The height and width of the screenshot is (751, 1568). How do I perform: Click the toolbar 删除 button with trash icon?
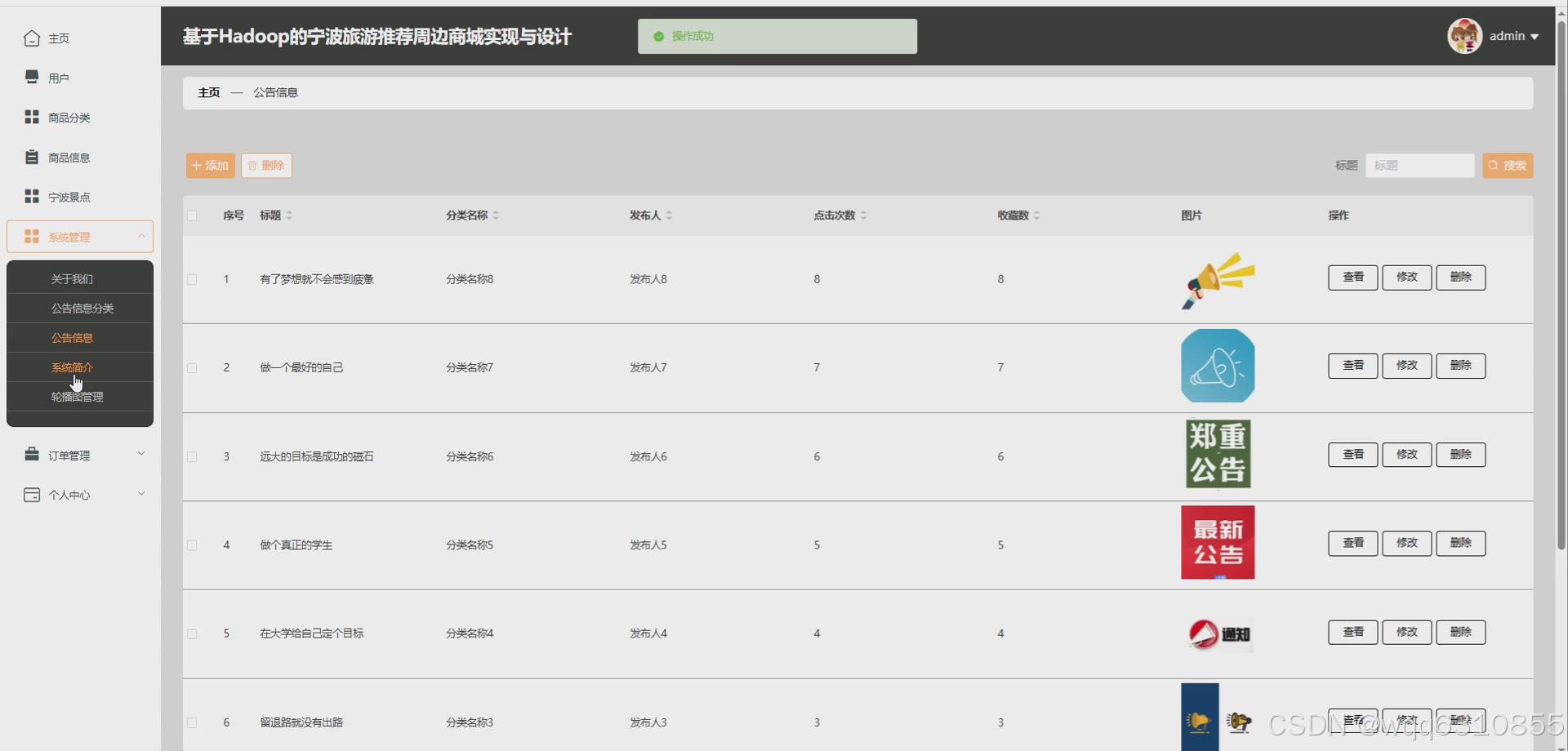[266, 166]
